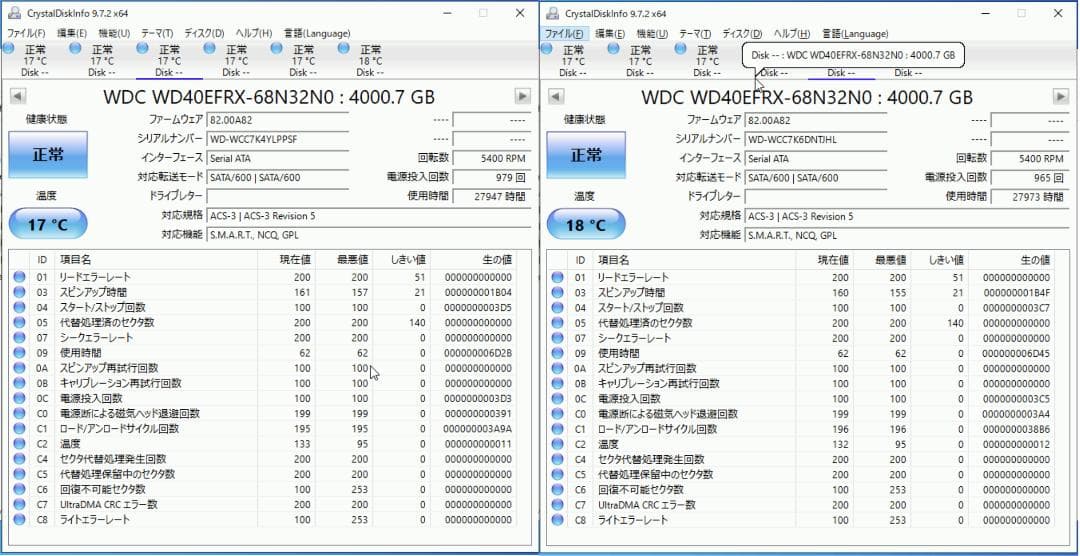Click status circle for row C6 回復不可能セクタ数 in right window

[x=557, y=489]
